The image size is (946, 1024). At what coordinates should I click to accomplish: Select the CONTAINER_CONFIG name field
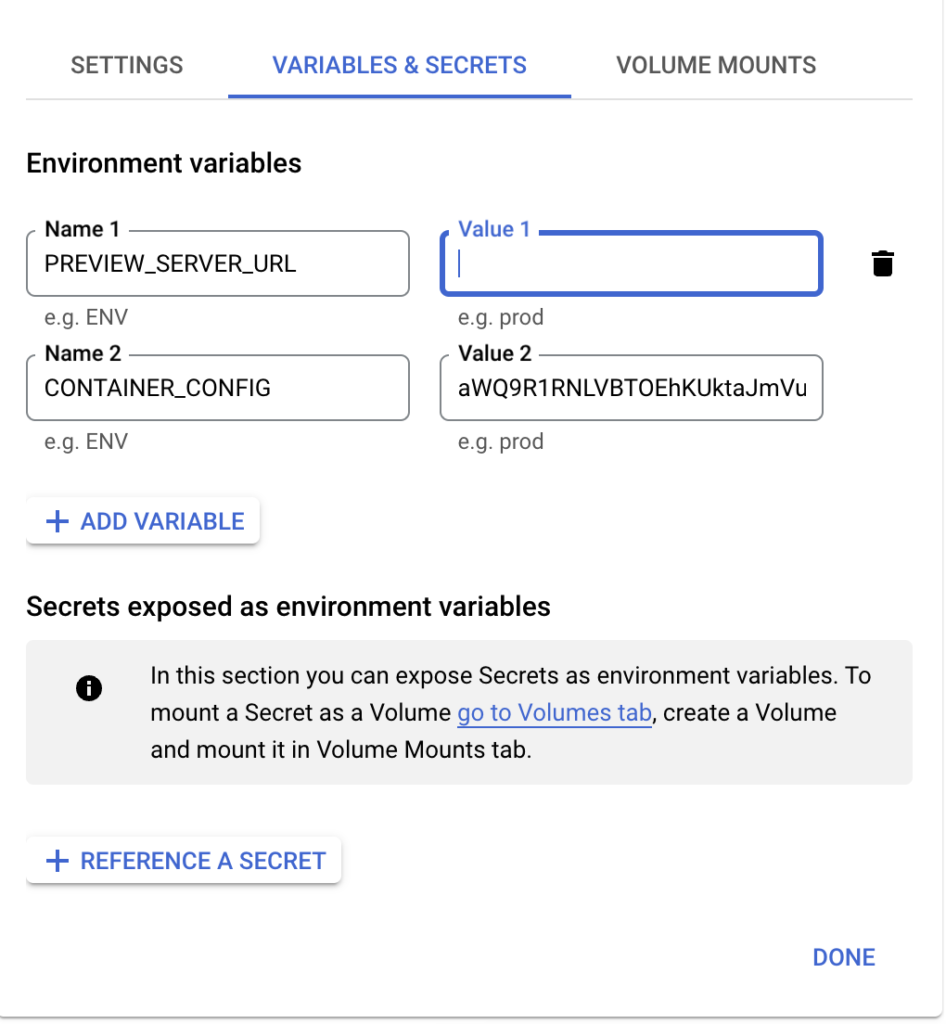(x=217, y=387)
